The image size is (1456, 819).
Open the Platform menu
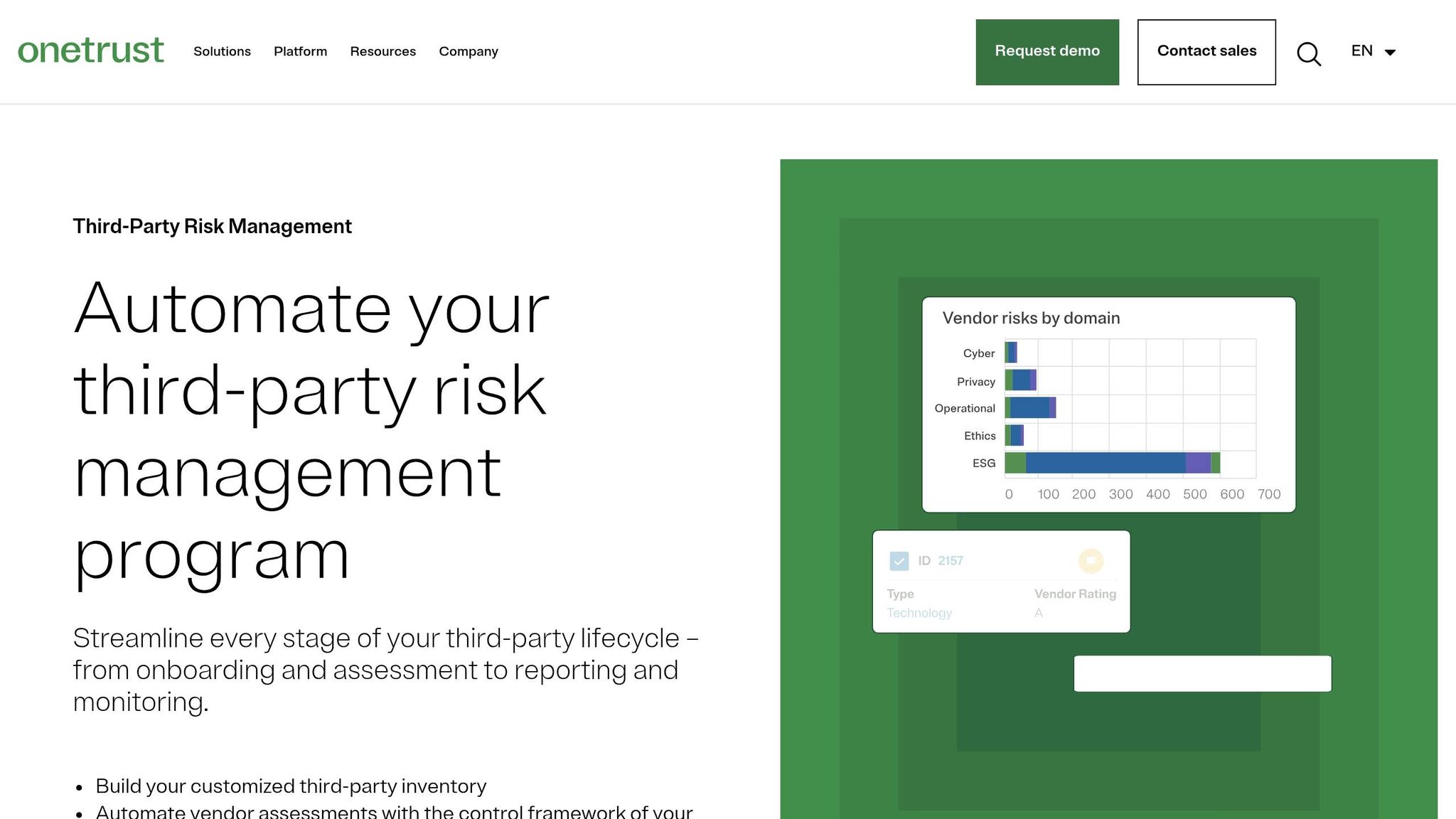coord(300,51)
